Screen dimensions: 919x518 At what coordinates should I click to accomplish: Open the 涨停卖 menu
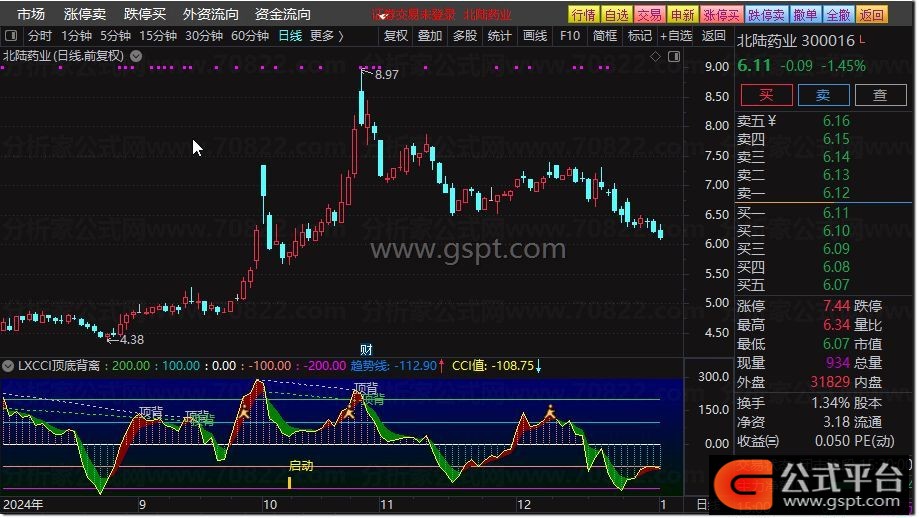click(x=85, y=13)
